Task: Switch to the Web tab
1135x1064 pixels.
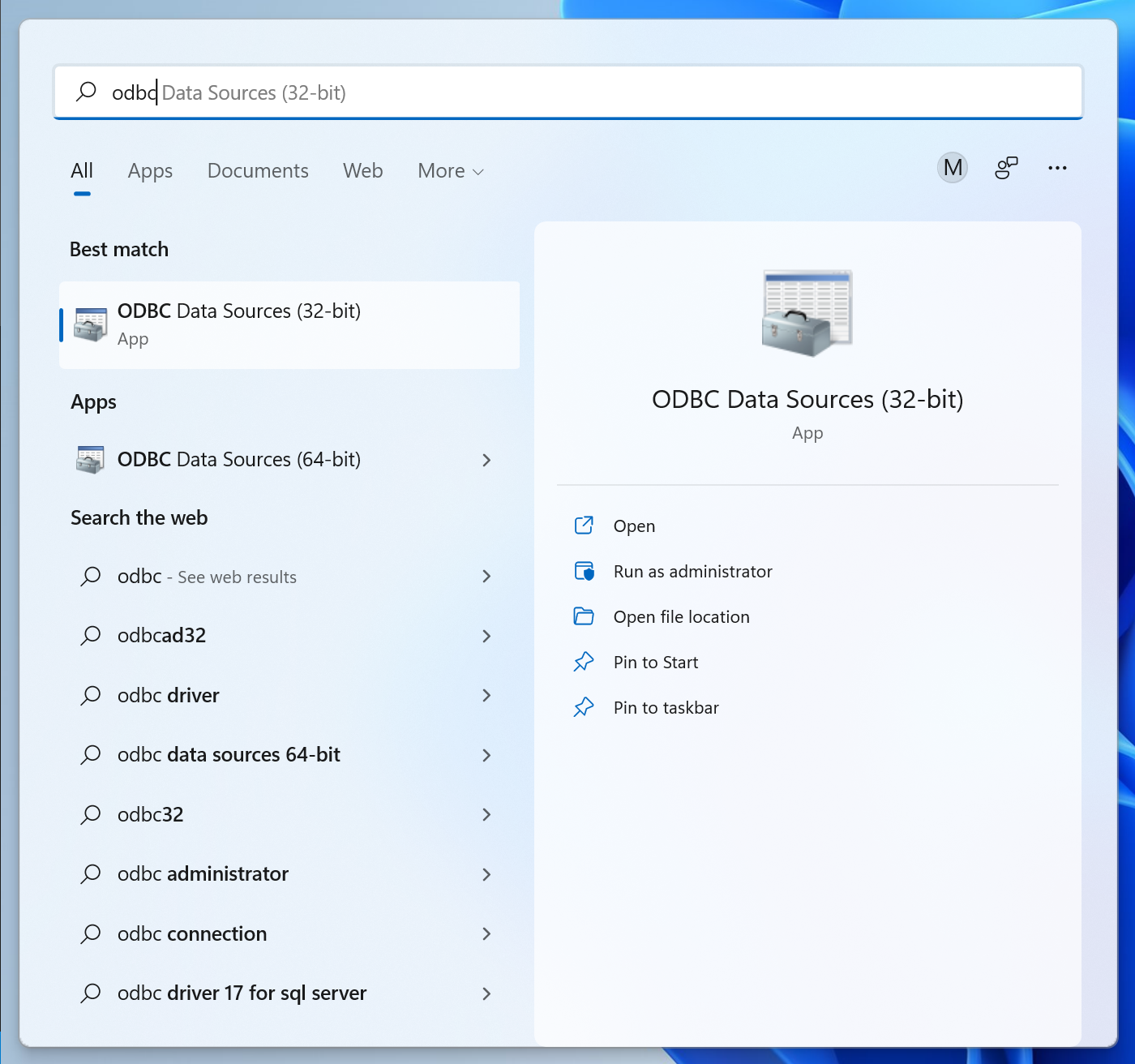Action: tap(362, 171)
